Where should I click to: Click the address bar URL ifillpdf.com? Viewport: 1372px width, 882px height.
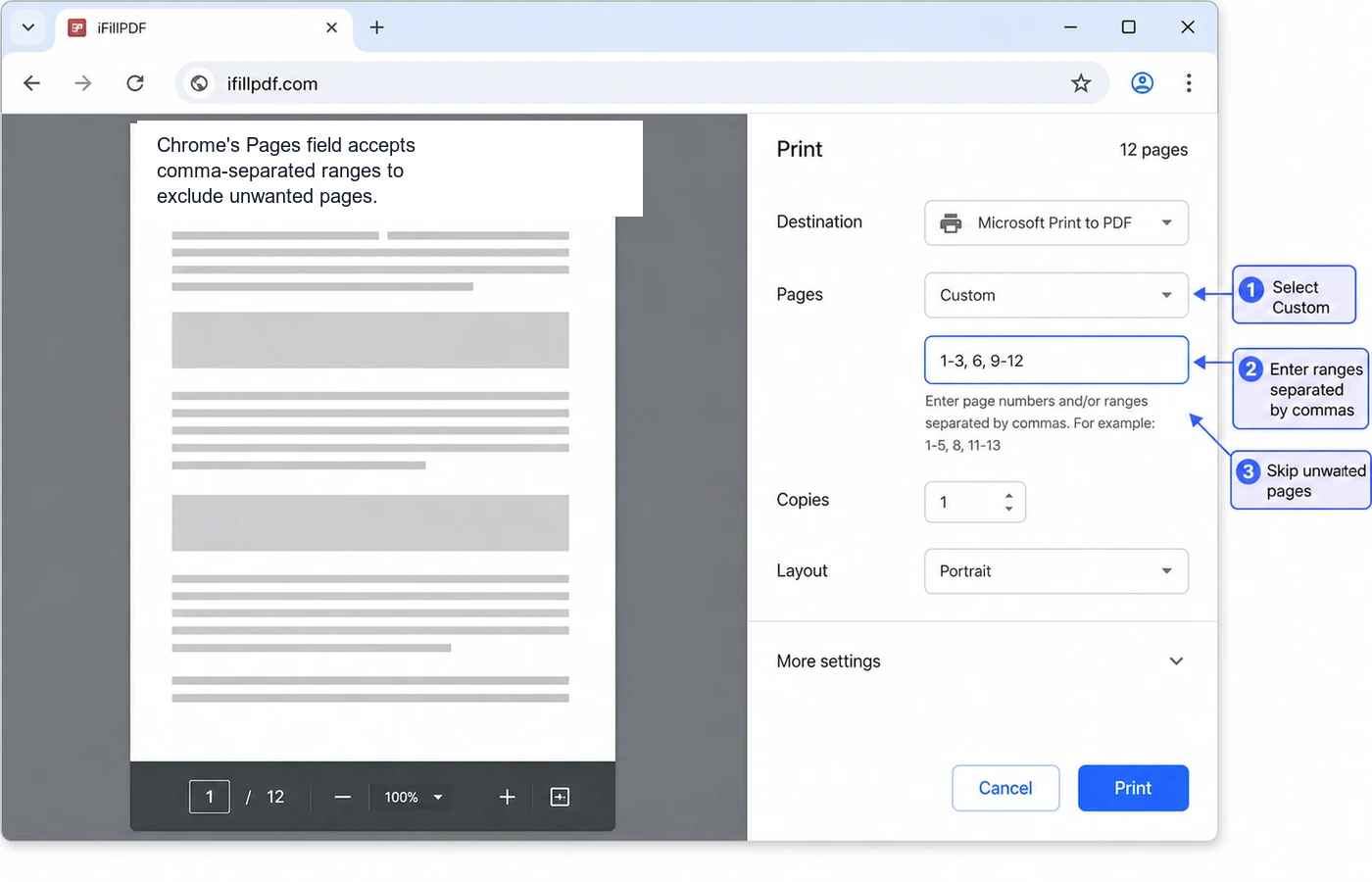[x=272, y=83]
